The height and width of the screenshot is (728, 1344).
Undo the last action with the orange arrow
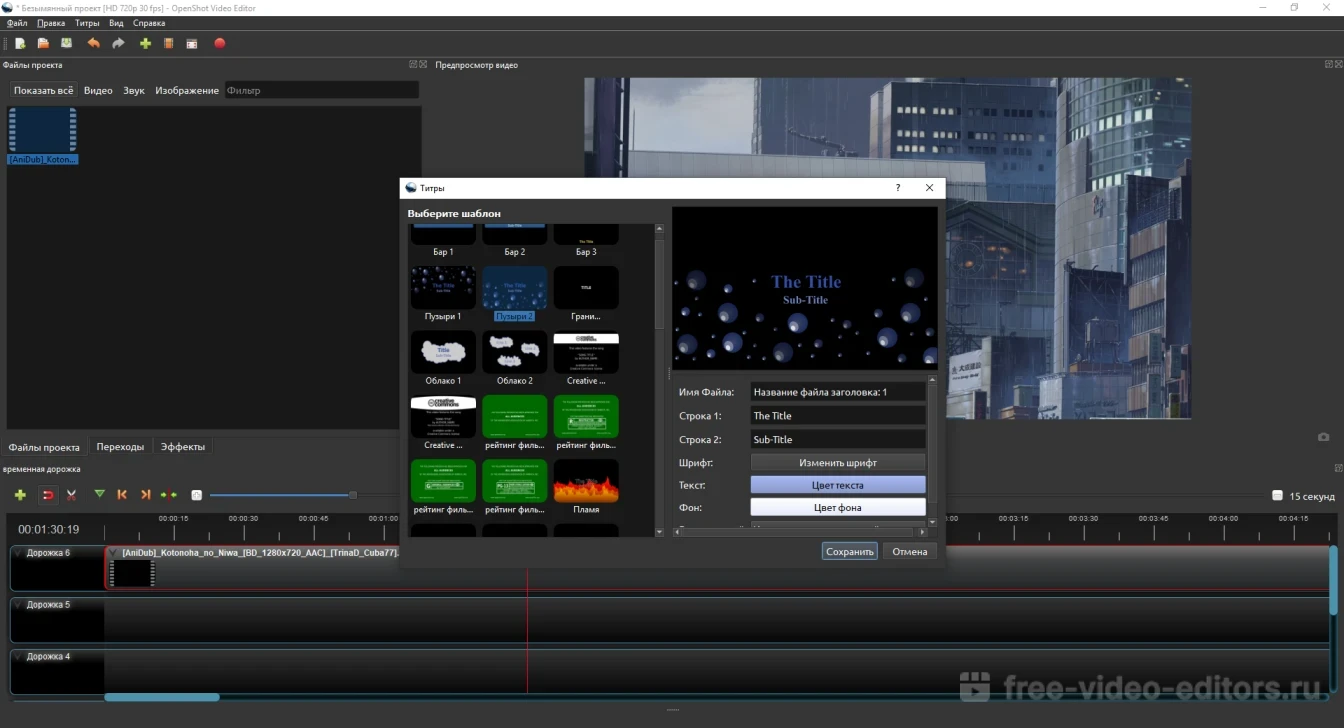[x=94, y=44]
